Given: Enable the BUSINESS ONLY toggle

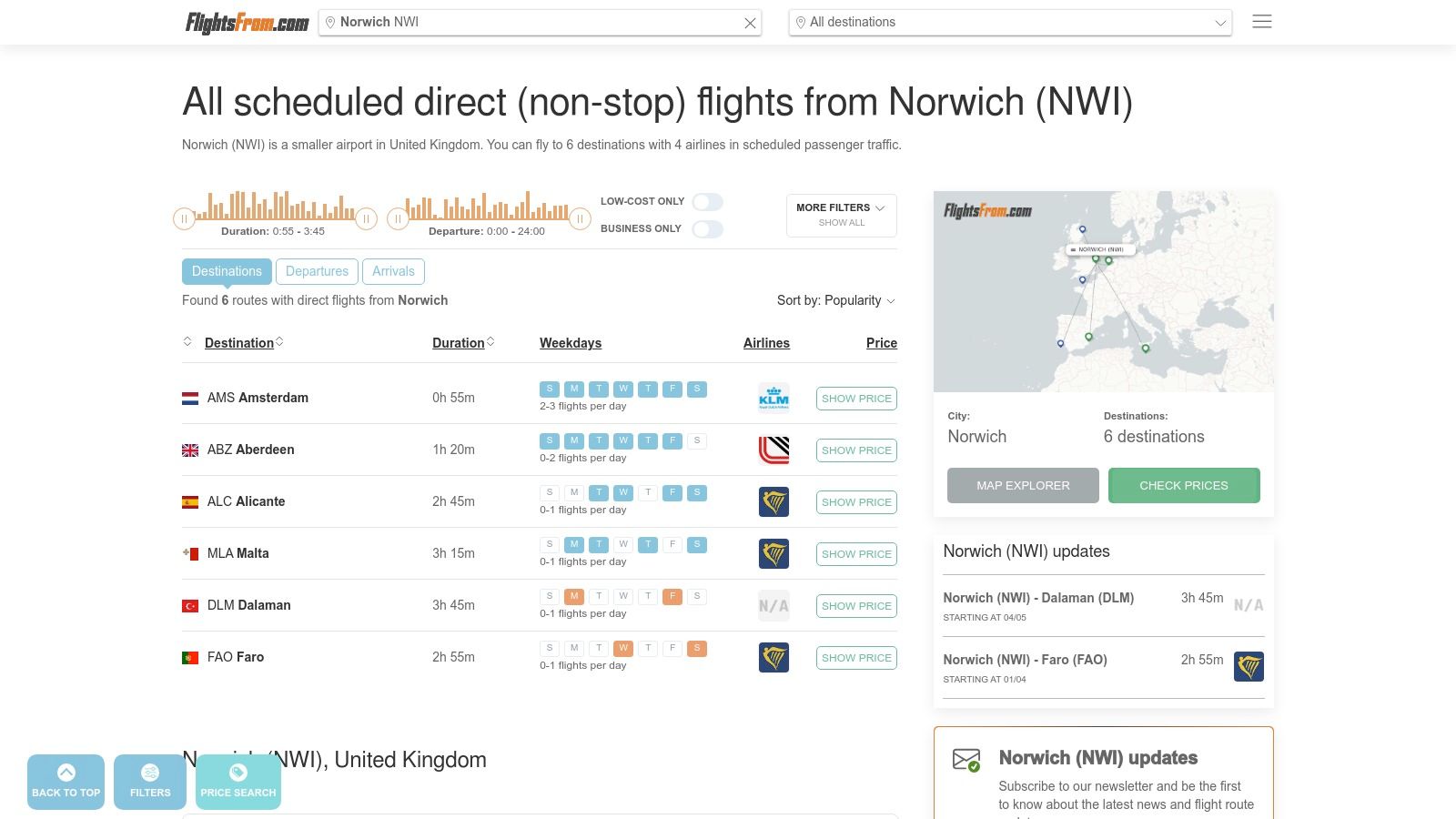Looking at the screenshot, I should click(x=708, y=228).
